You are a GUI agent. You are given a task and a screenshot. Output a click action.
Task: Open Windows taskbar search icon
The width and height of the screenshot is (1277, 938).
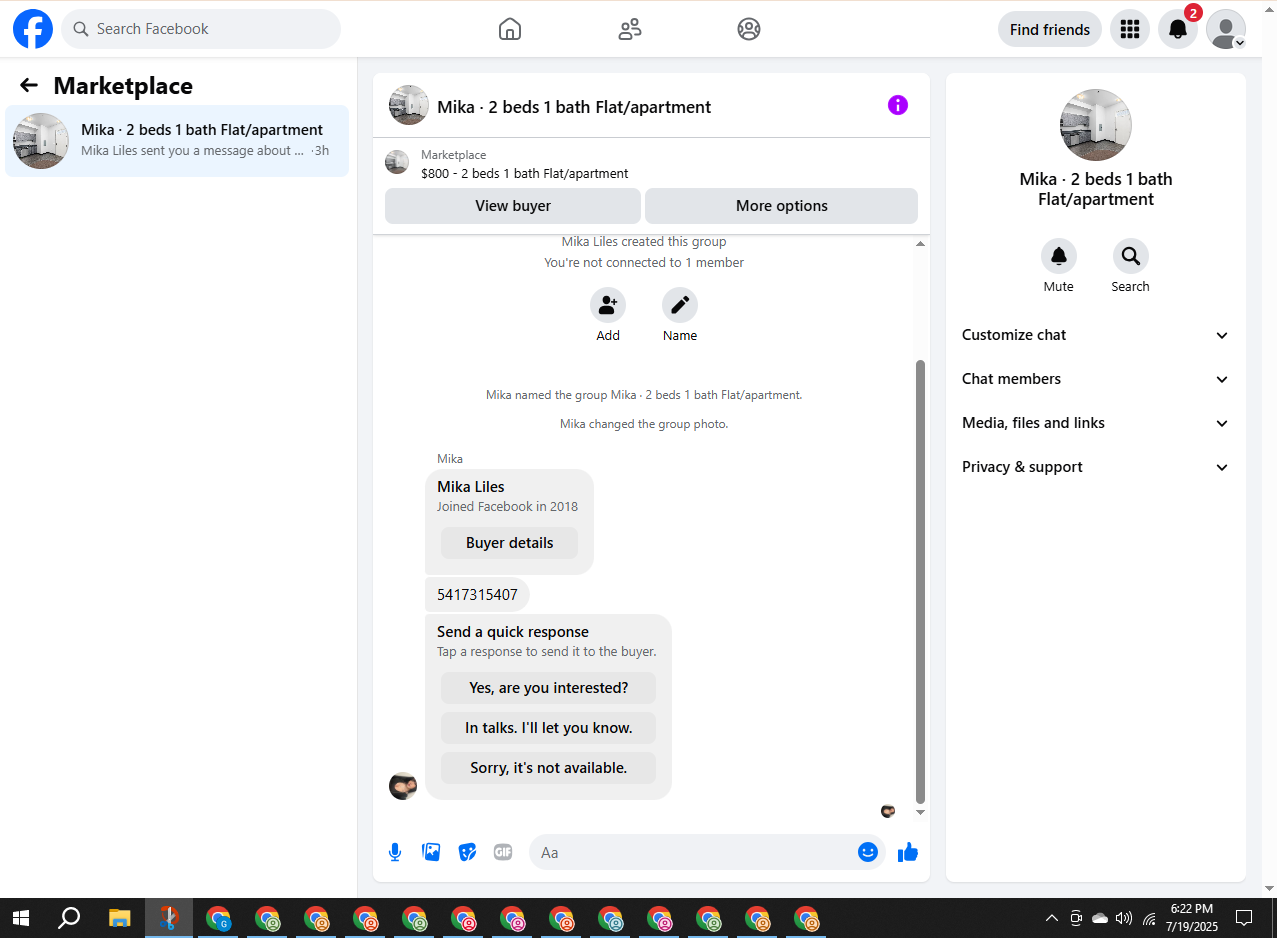(69, 917)
